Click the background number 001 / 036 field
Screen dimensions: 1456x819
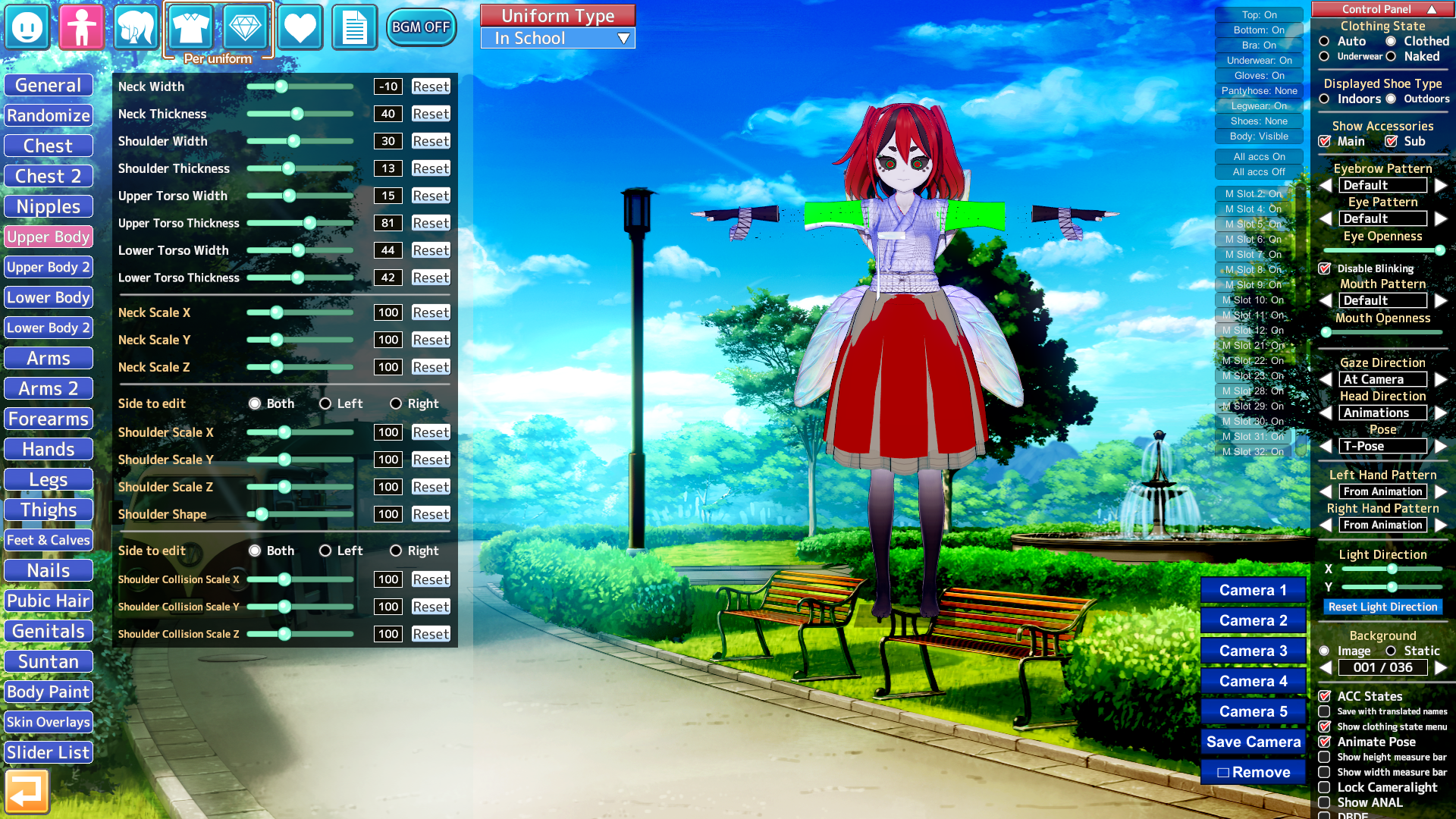[1383, 667]
